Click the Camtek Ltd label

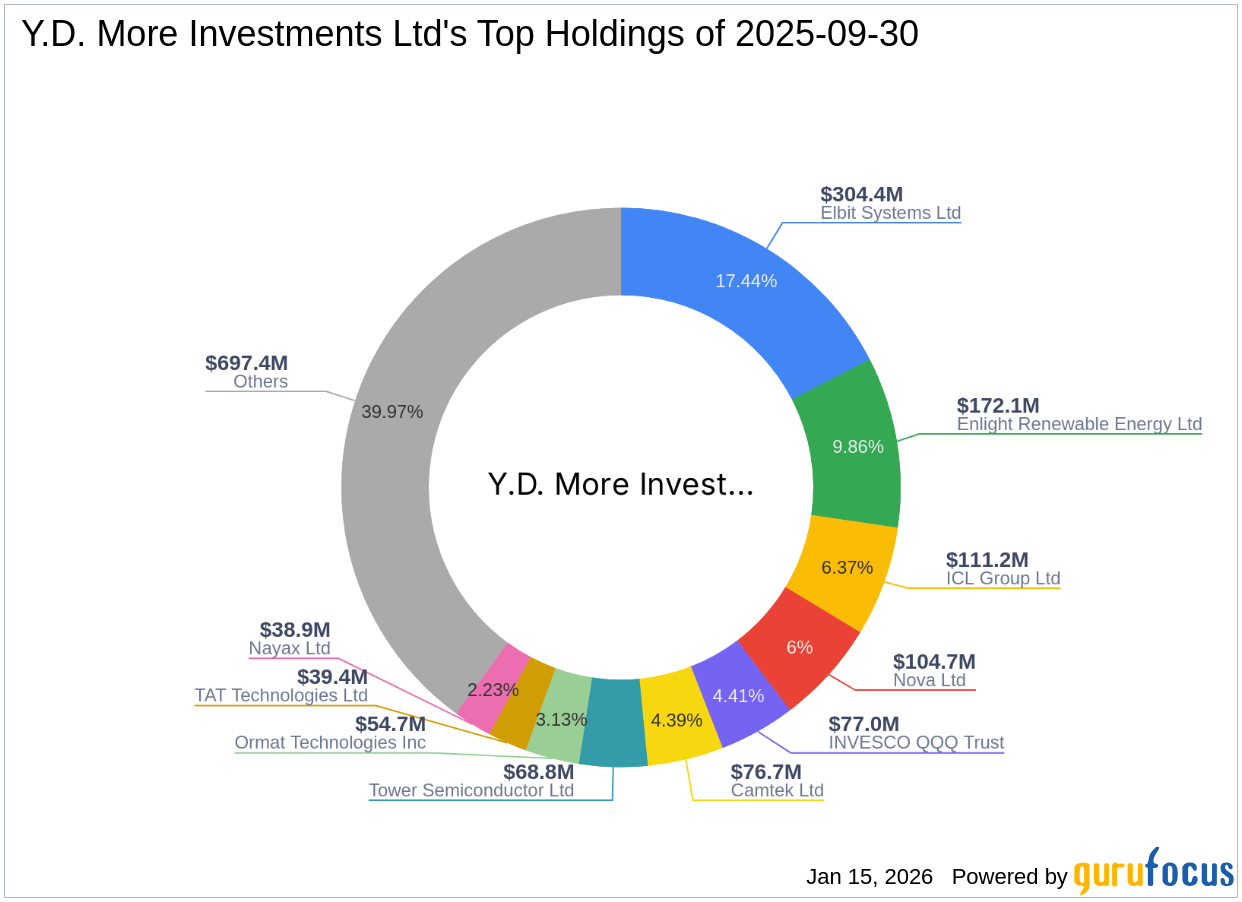point(777,790)
